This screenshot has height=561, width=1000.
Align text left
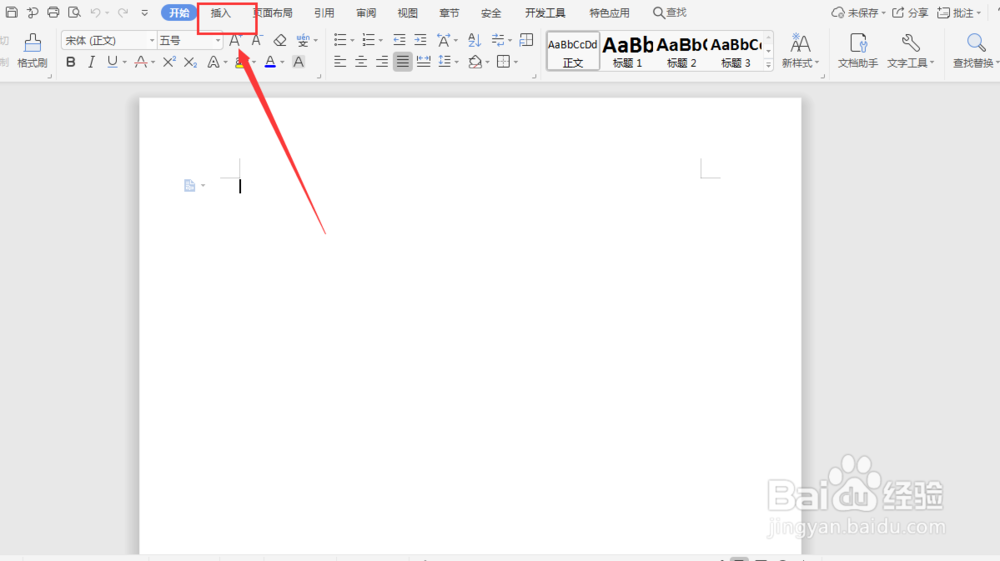[340, 62]
